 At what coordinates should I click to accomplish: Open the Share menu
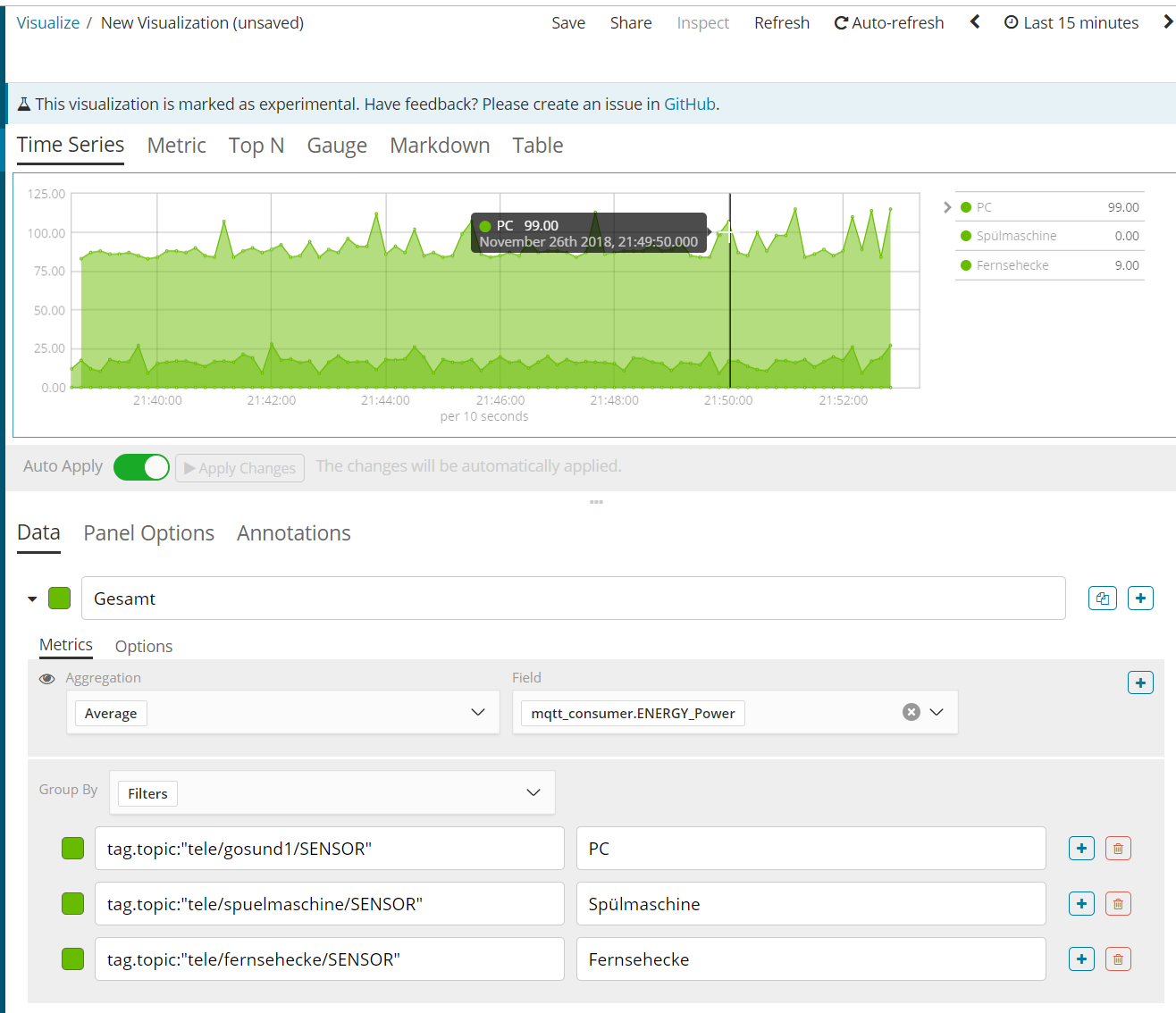(x=631, y=22)
